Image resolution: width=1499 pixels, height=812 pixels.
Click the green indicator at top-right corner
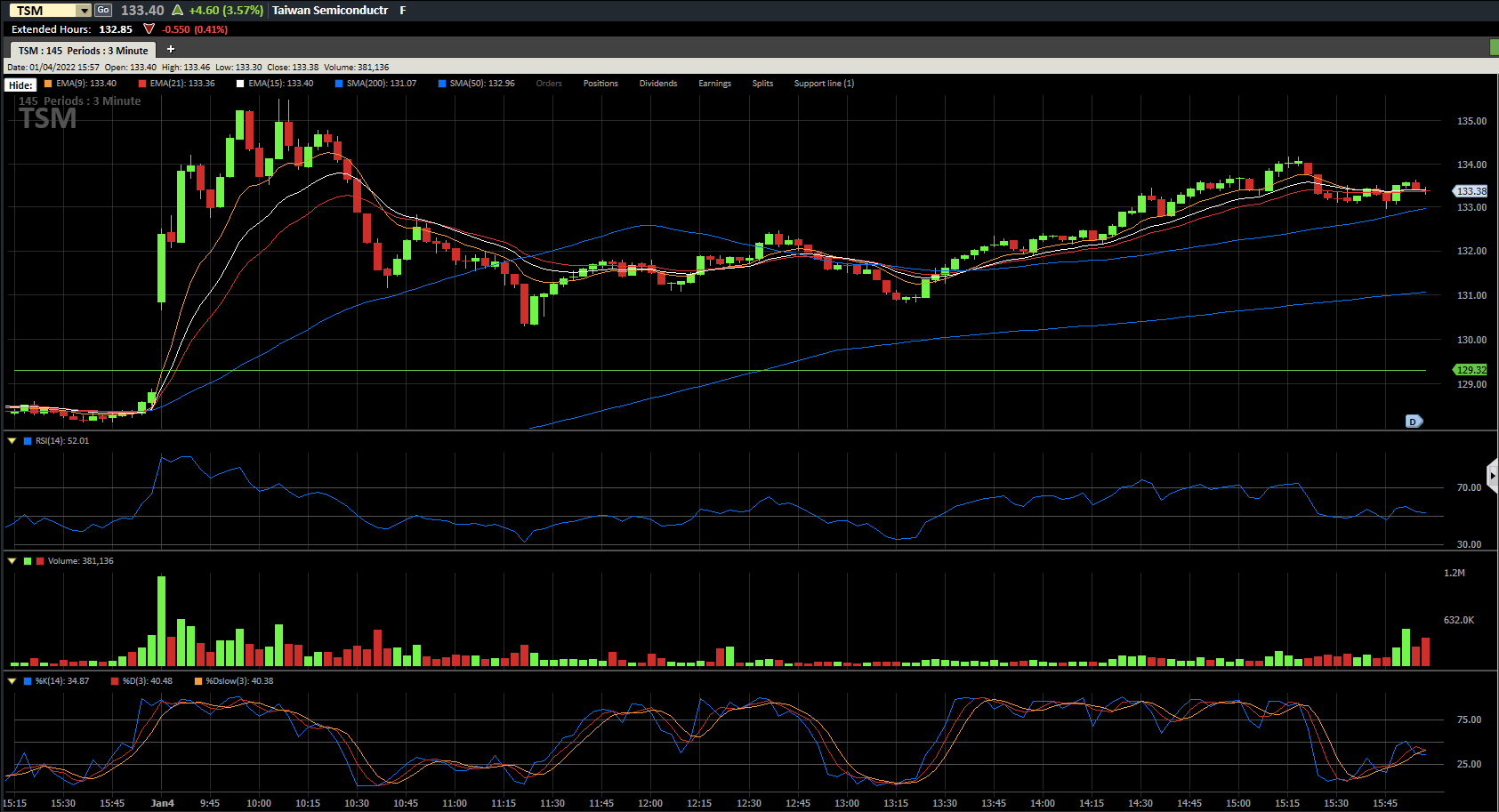click(x=1495, y=47)
